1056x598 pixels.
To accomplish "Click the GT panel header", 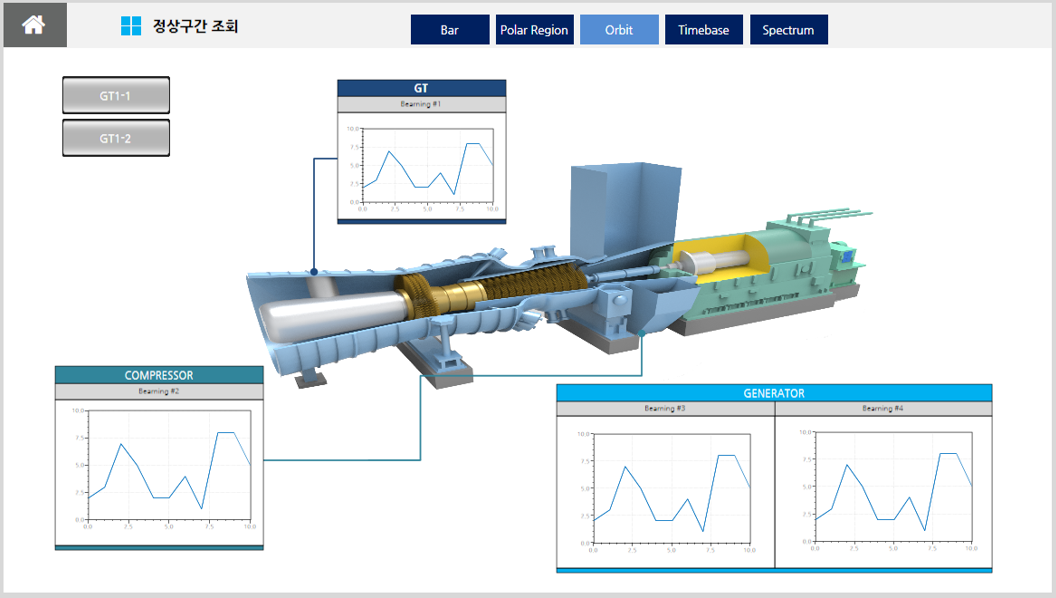I will click(x=422, y=88).
